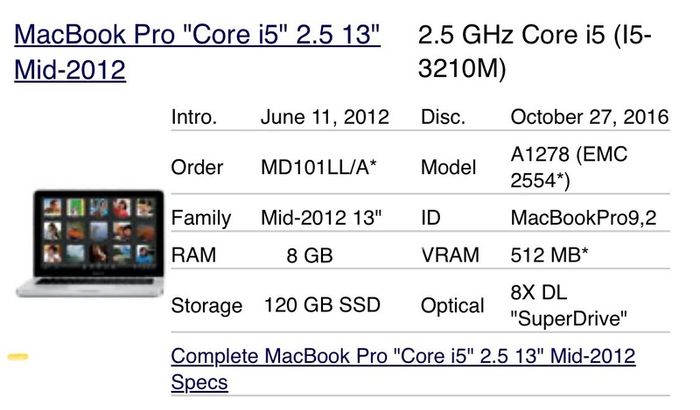Viewport: 700px width, 410px height.
Task: Click the VRAM column label
Action: [x=450, y=255]
